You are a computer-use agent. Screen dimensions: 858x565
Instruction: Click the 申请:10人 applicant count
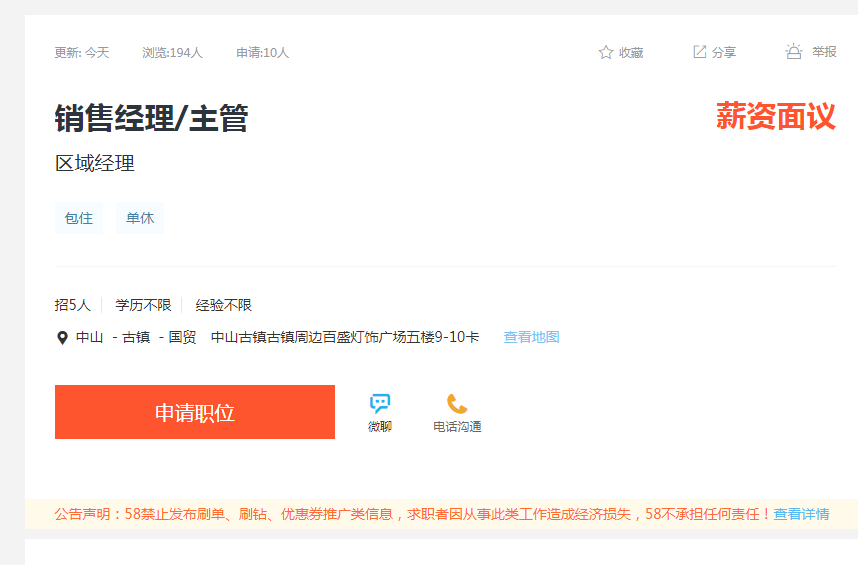coord(262,53)
